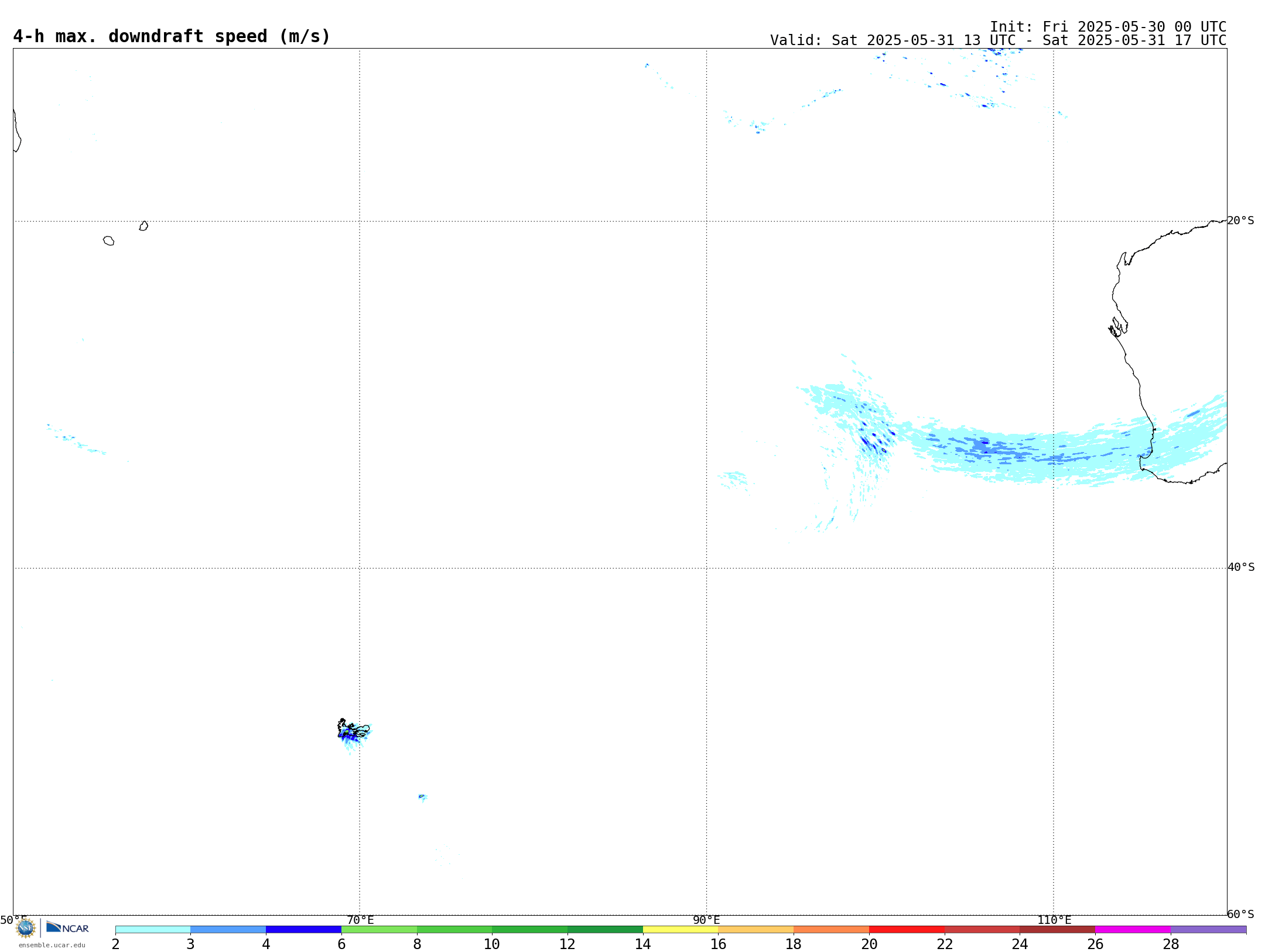Pick the dark green 12–14 m/s swatch
Viewport: 1265px width, 952px height.
tap(605, 930)
